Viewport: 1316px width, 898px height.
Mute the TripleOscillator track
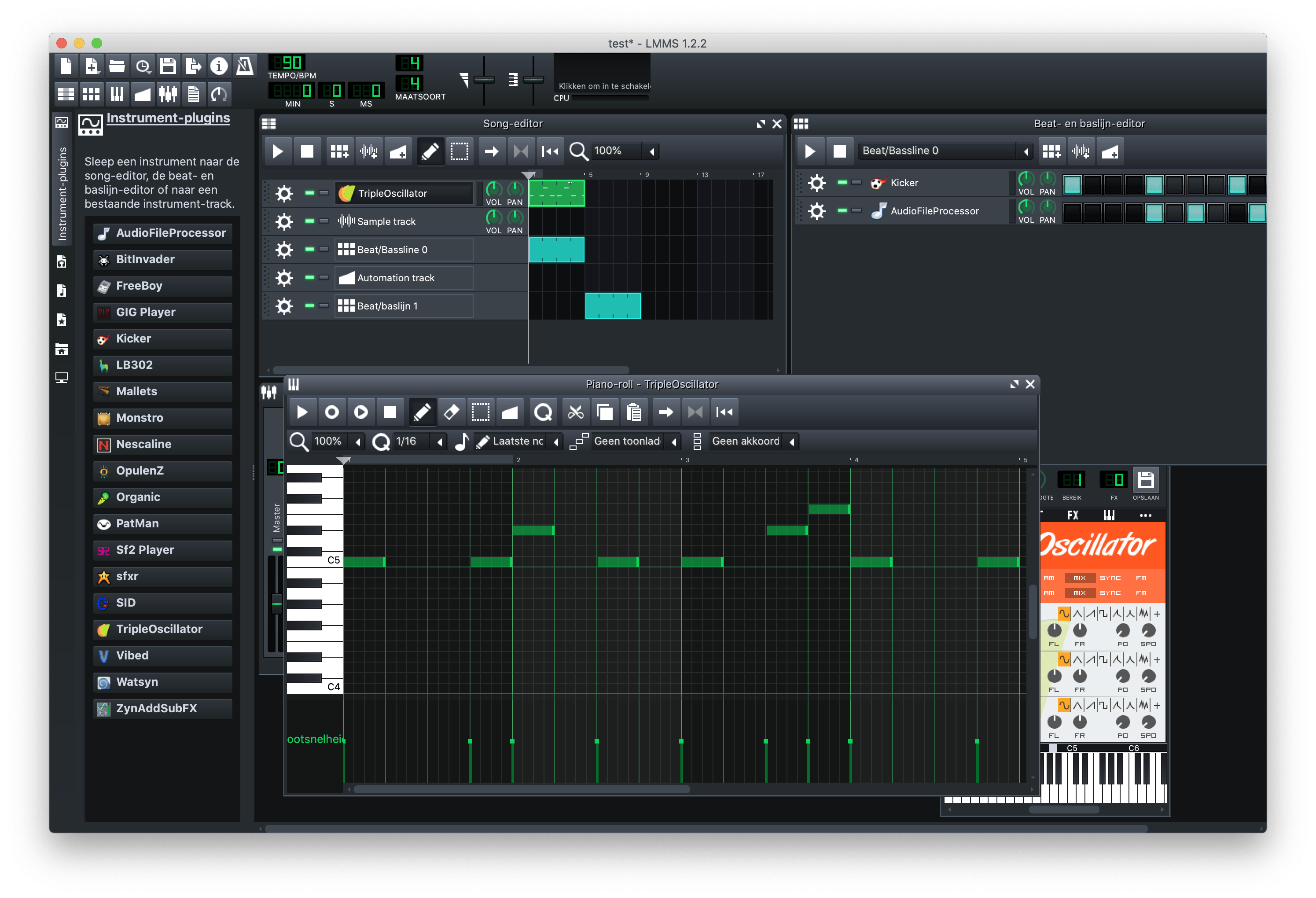(310, 193)
